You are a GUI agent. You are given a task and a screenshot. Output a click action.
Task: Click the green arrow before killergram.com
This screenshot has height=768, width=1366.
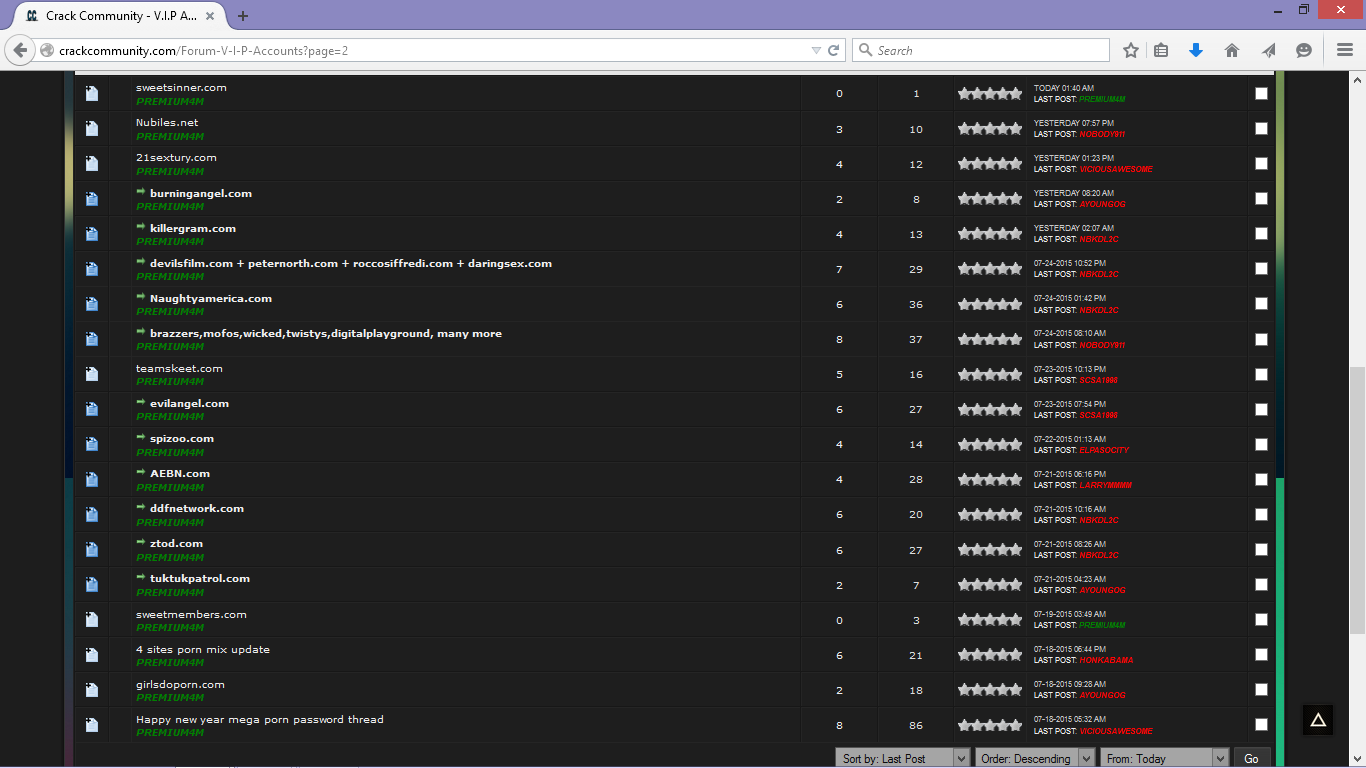click(x=141, y=227)
